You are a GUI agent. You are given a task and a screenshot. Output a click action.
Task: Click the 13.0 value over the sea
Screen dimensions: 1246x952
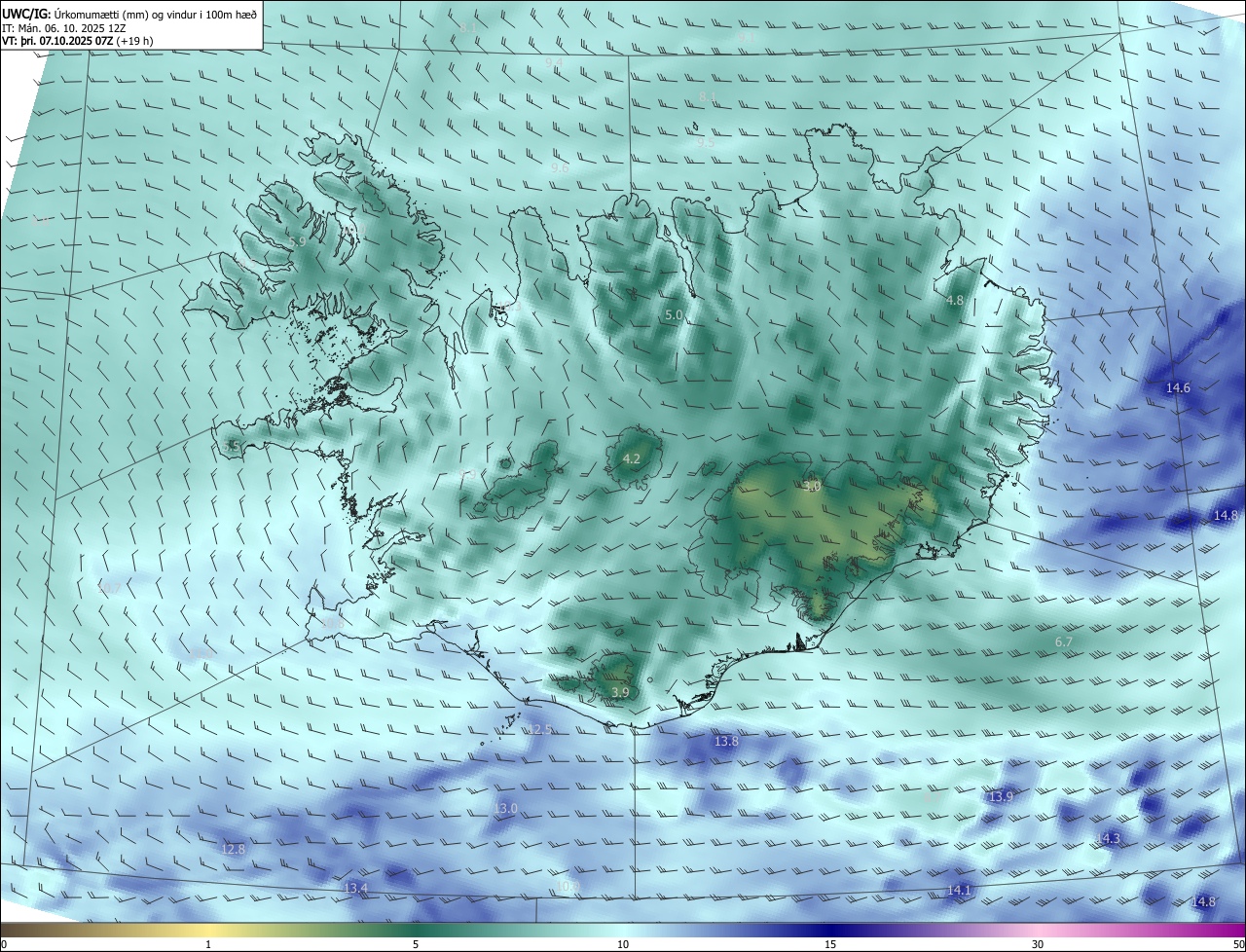click(505, 808)
